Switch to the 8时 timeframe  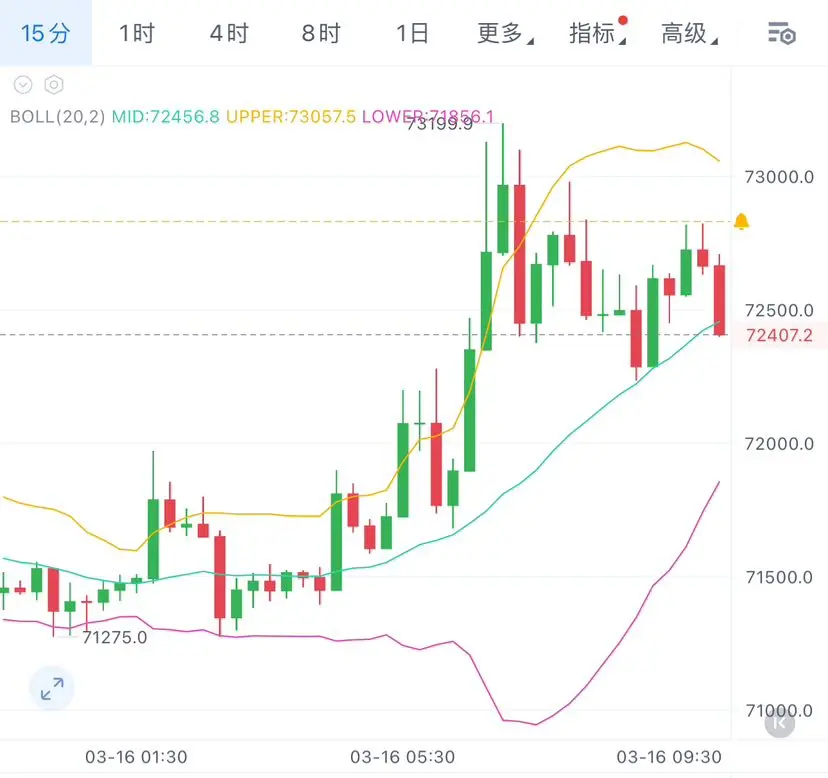point(321,33)
